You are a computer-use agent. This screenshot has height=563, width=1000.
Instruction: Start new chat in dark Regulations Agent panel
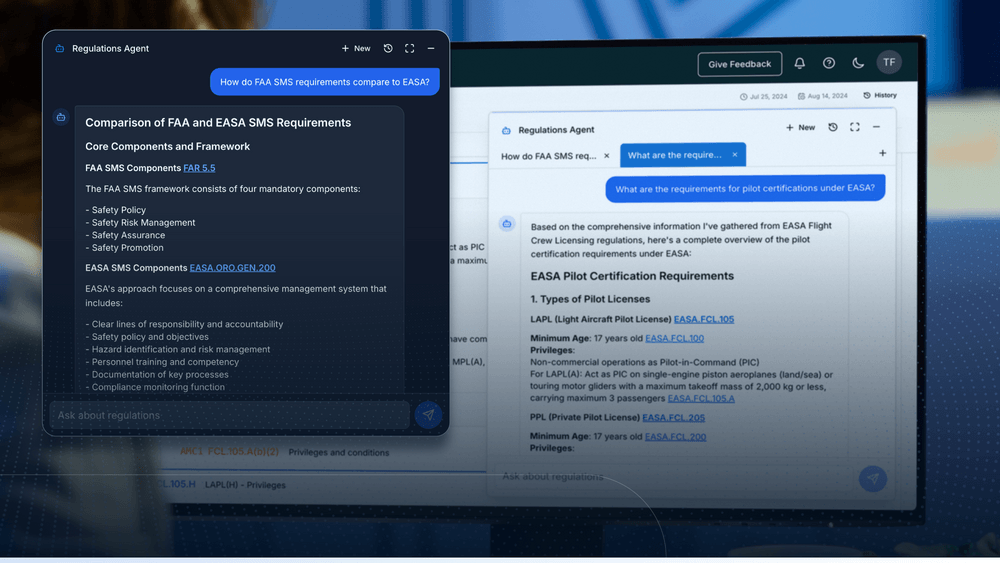[356, 48]
